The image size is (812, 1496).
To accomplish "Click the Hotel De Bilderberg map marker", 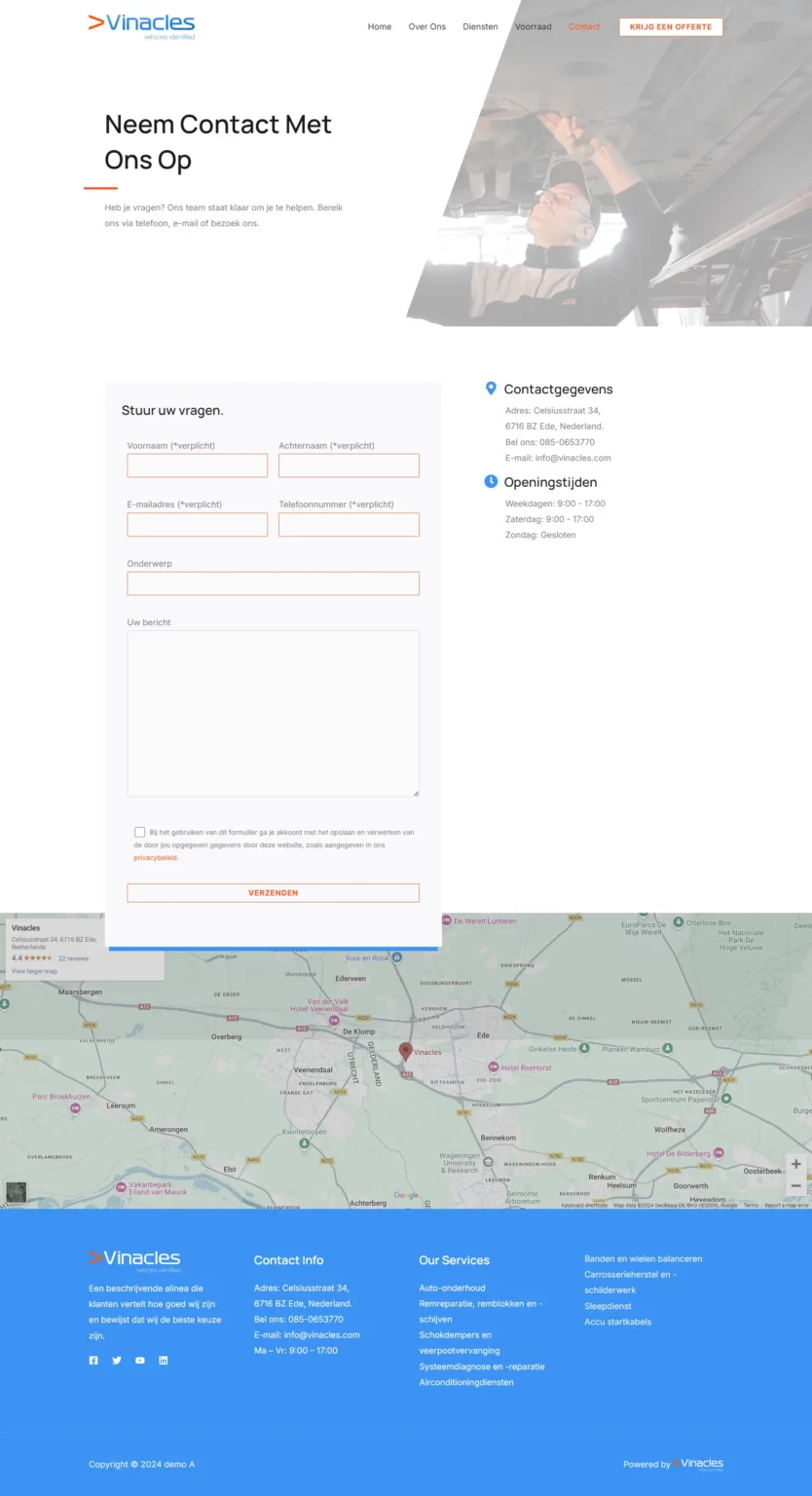I will pyautogui.click(x=719, y=1152).
